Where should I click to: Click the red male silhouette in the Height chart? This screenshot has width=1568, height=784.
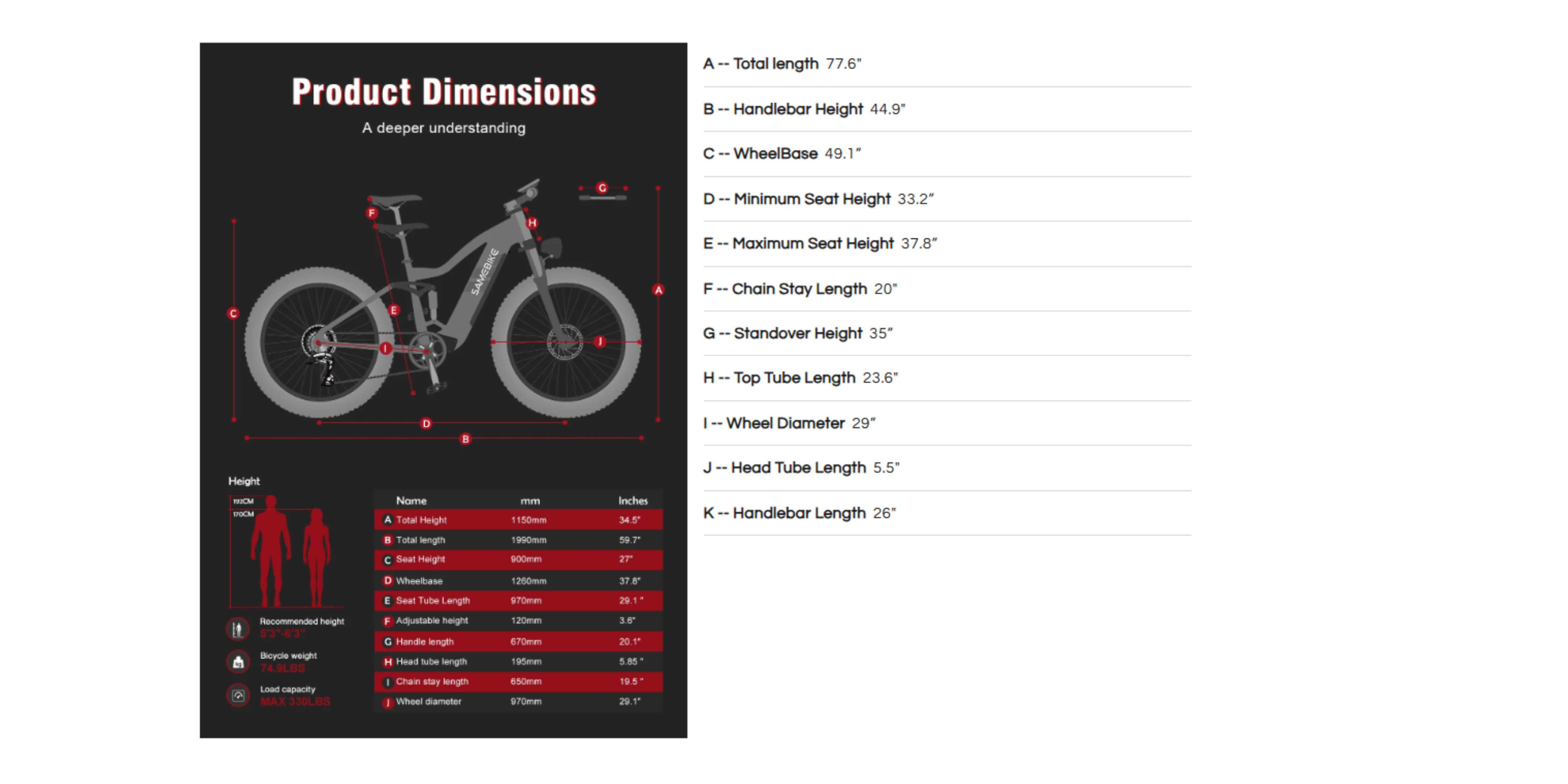[270, 551]
